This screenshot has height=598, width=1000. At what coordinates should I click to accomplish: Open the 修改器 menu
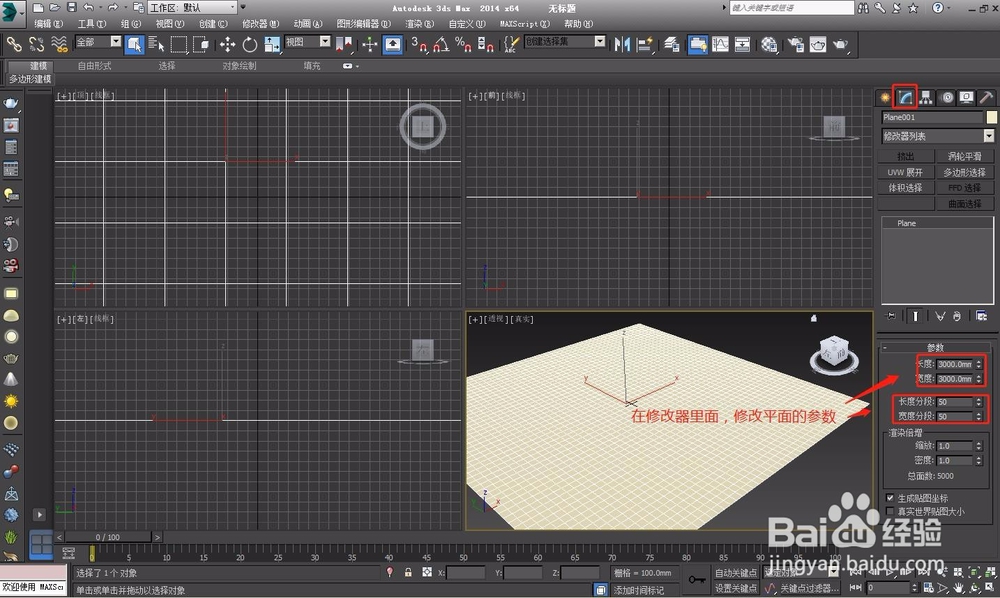(x=260, y=24)
